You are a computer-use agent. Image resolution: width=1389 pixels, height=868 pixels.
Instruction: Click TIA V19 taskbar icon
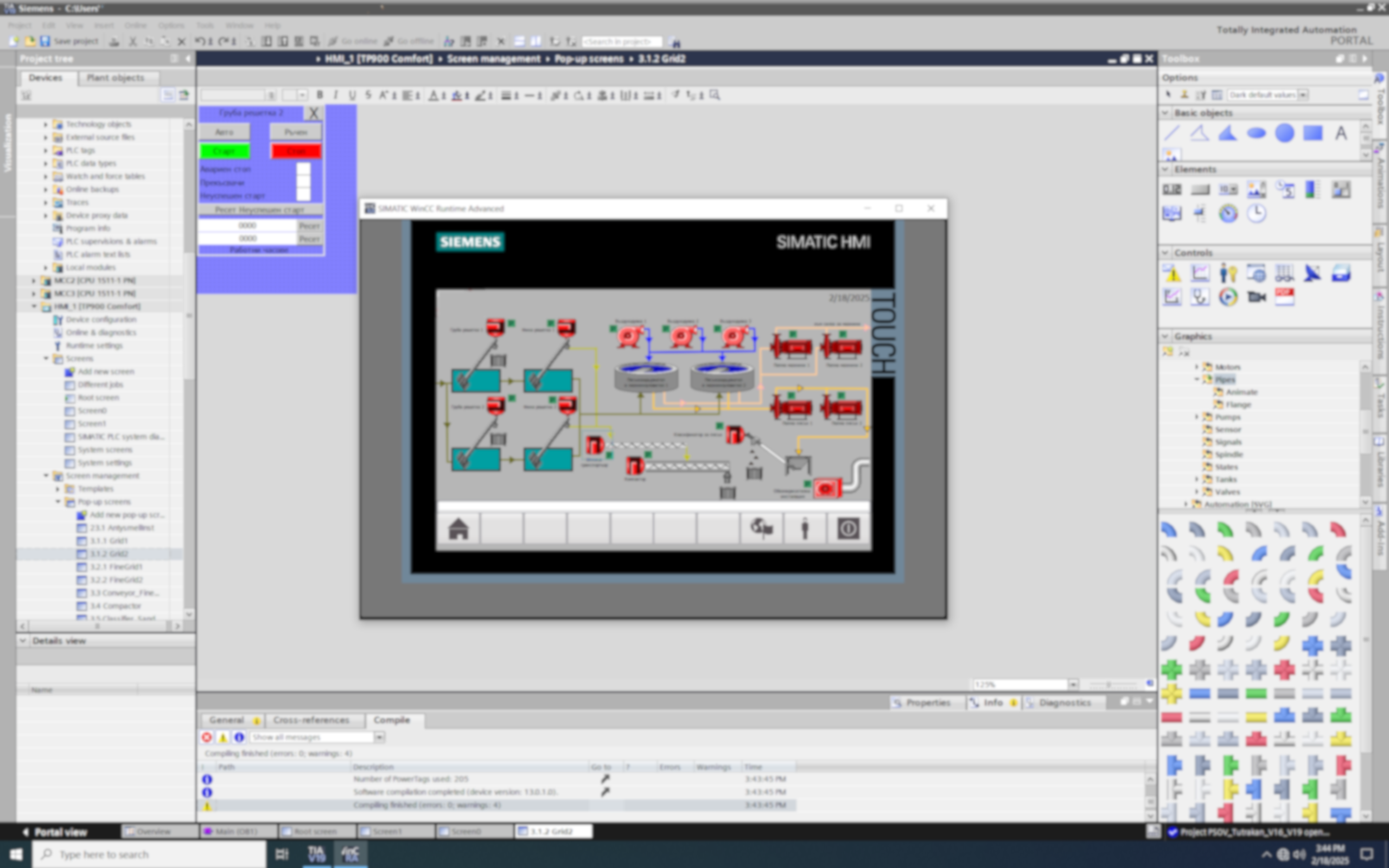coord(316,854)
